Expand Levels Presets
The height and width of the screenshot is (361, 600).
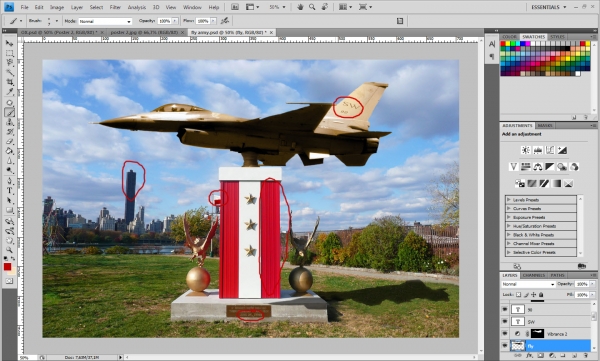click(509, 200)
